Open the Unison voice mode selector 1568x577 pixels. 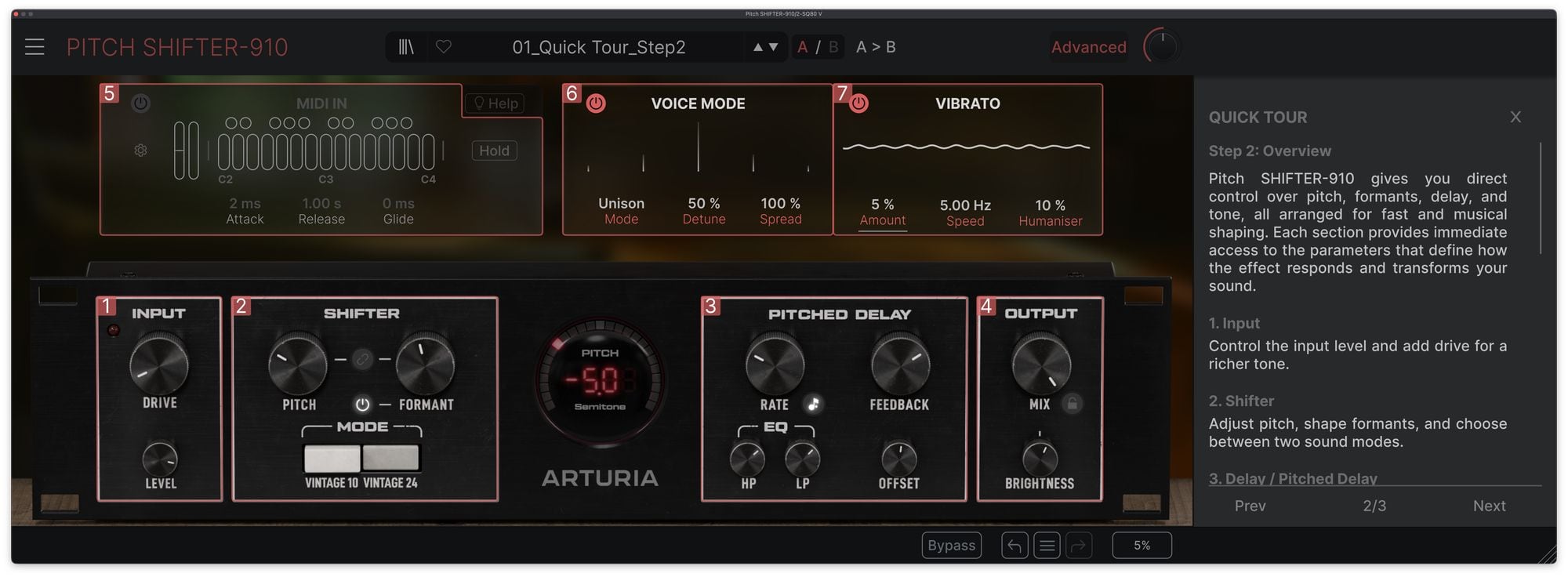[621, 204]
